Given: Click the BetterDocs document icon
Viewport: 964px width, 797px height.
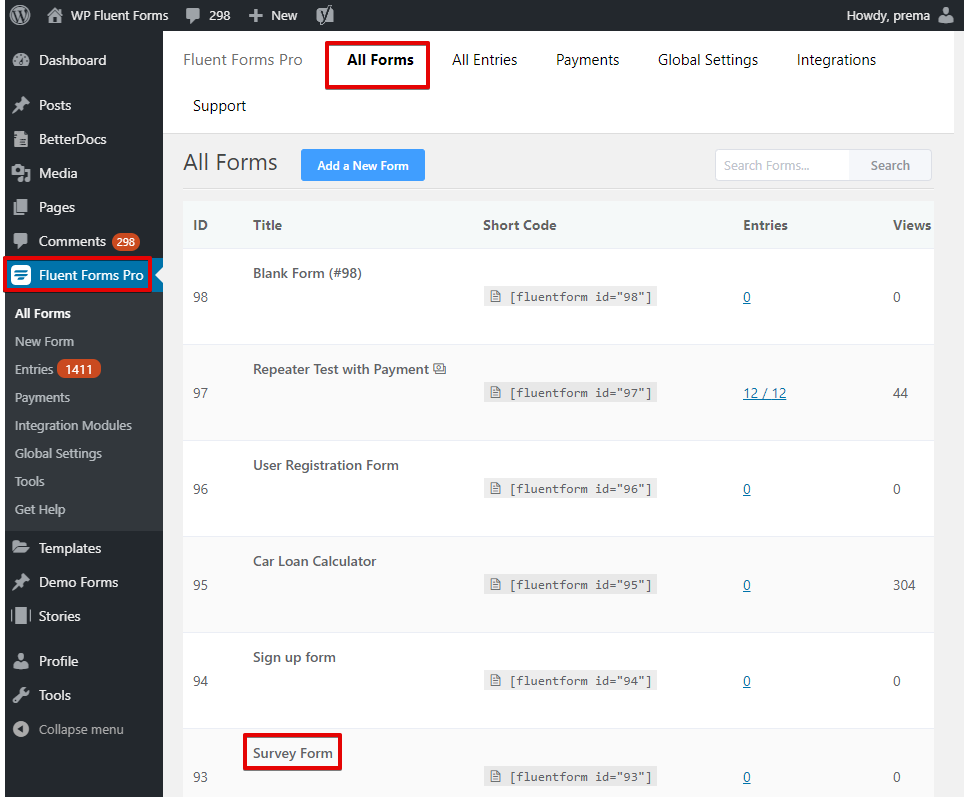Looking at the screenshot, I should 22,139.
